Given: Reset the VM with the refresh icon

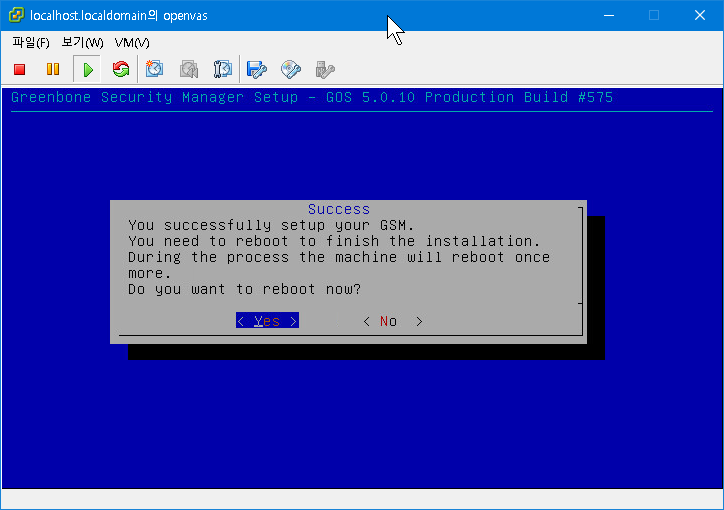Looking at the screenshot, I should pyautogui.click(x=121, y=69).
